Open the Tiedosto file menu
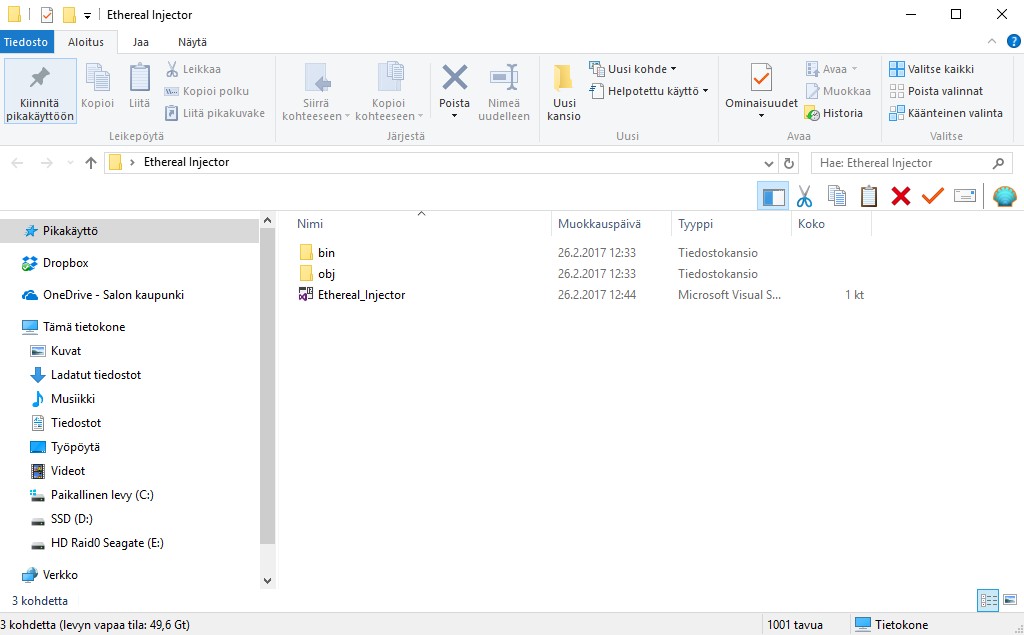The width and height of the screenshot is (1024, 635). (x=26, y=42)
